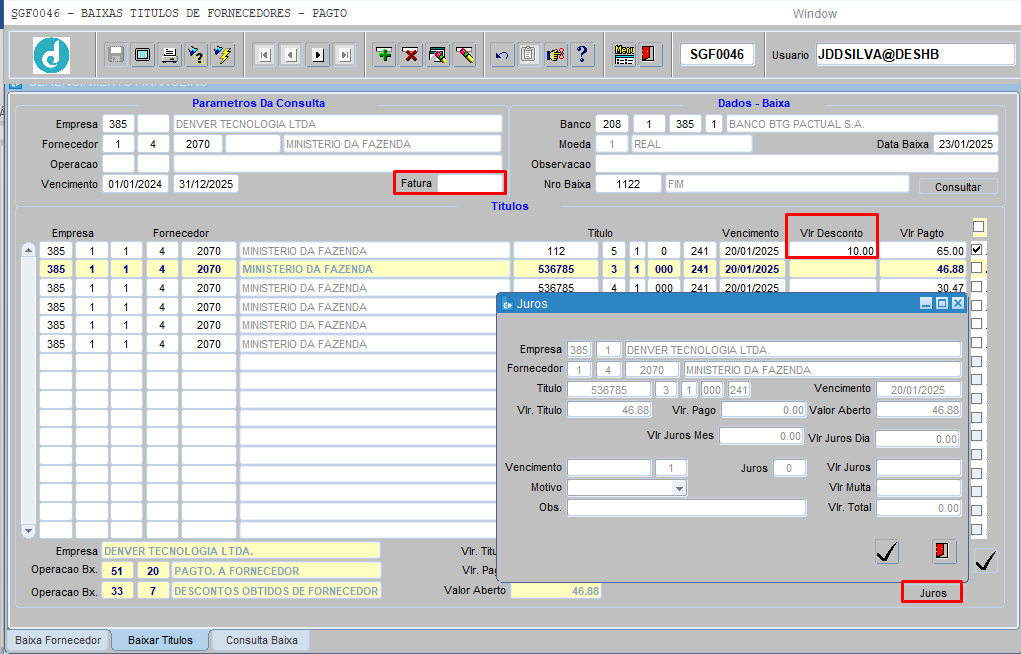Viewport: 1021px width, 654px height.
Task: Click the Valor Aberto 46.88 bottom field
Action: (x=556, y=591)
